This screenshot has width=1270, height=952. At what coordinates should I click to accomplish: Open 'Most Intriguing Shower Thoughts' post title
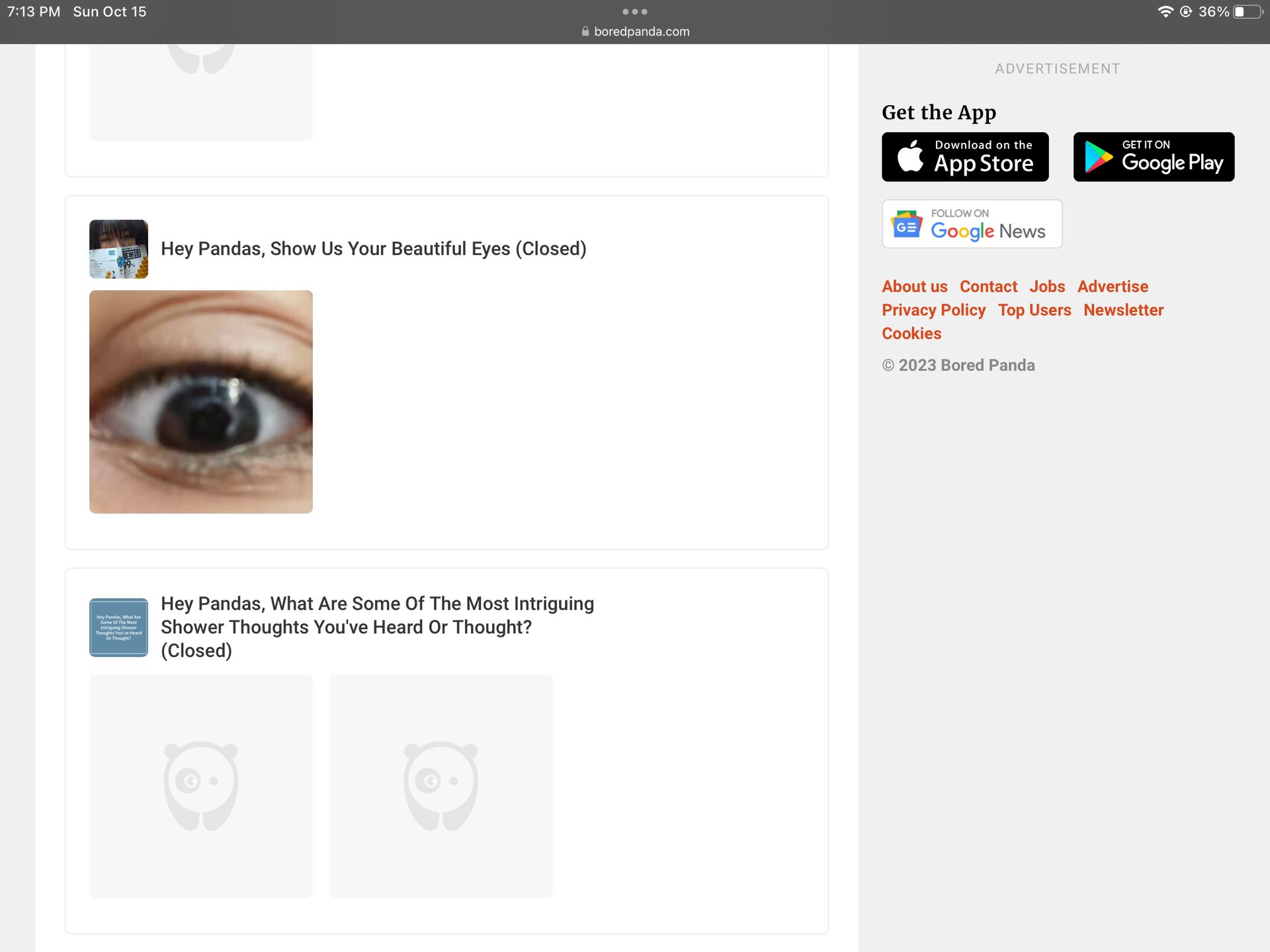(x=377, y=626)
